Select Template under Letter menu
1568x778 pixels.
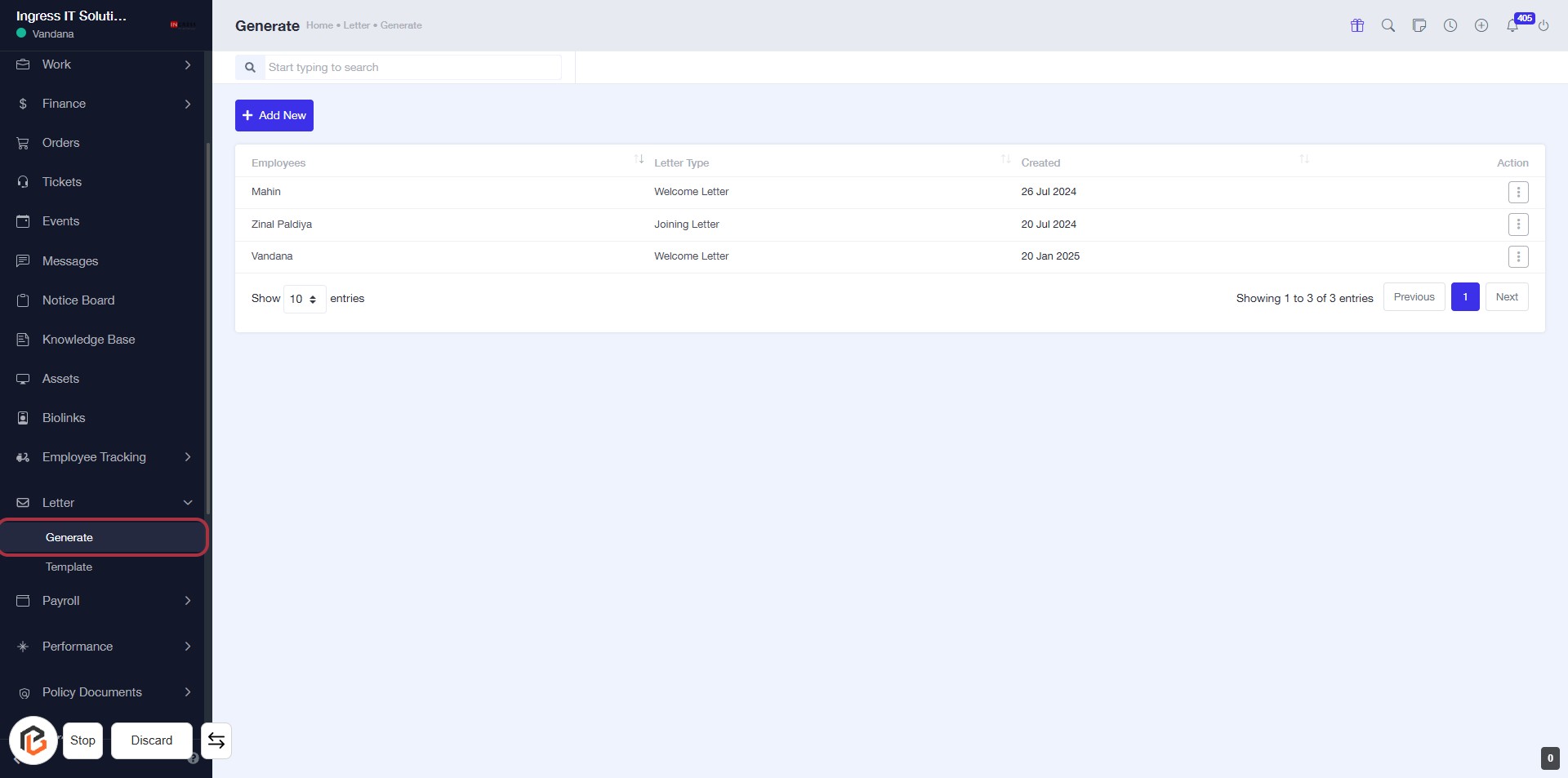point(69,567)
